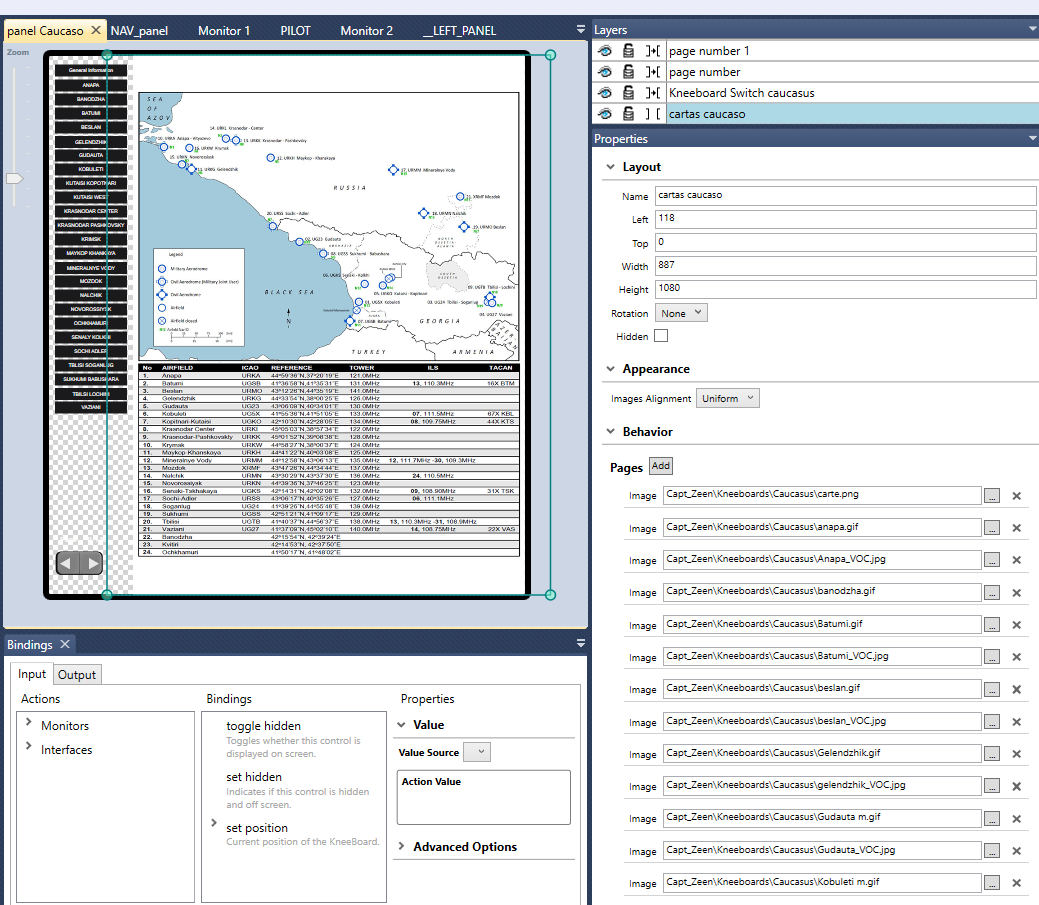Expand the Monitors tree item
The width and height of the screenshot is (1039, 905).
[x=29, y=725]
